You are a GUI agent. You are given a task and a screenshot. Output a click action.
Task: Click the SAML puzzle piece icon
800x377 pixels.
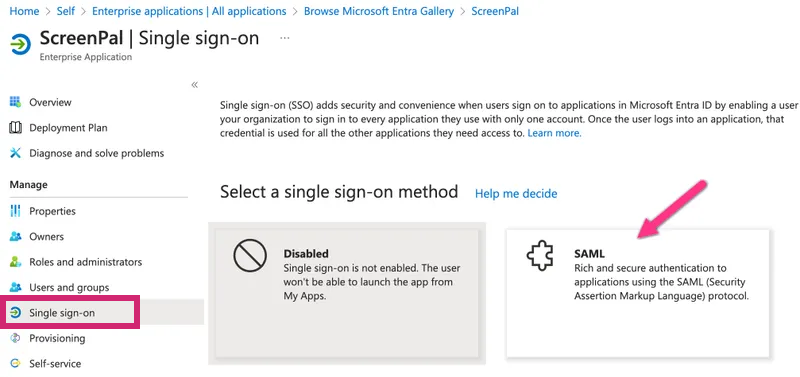(x=540, y=257)
